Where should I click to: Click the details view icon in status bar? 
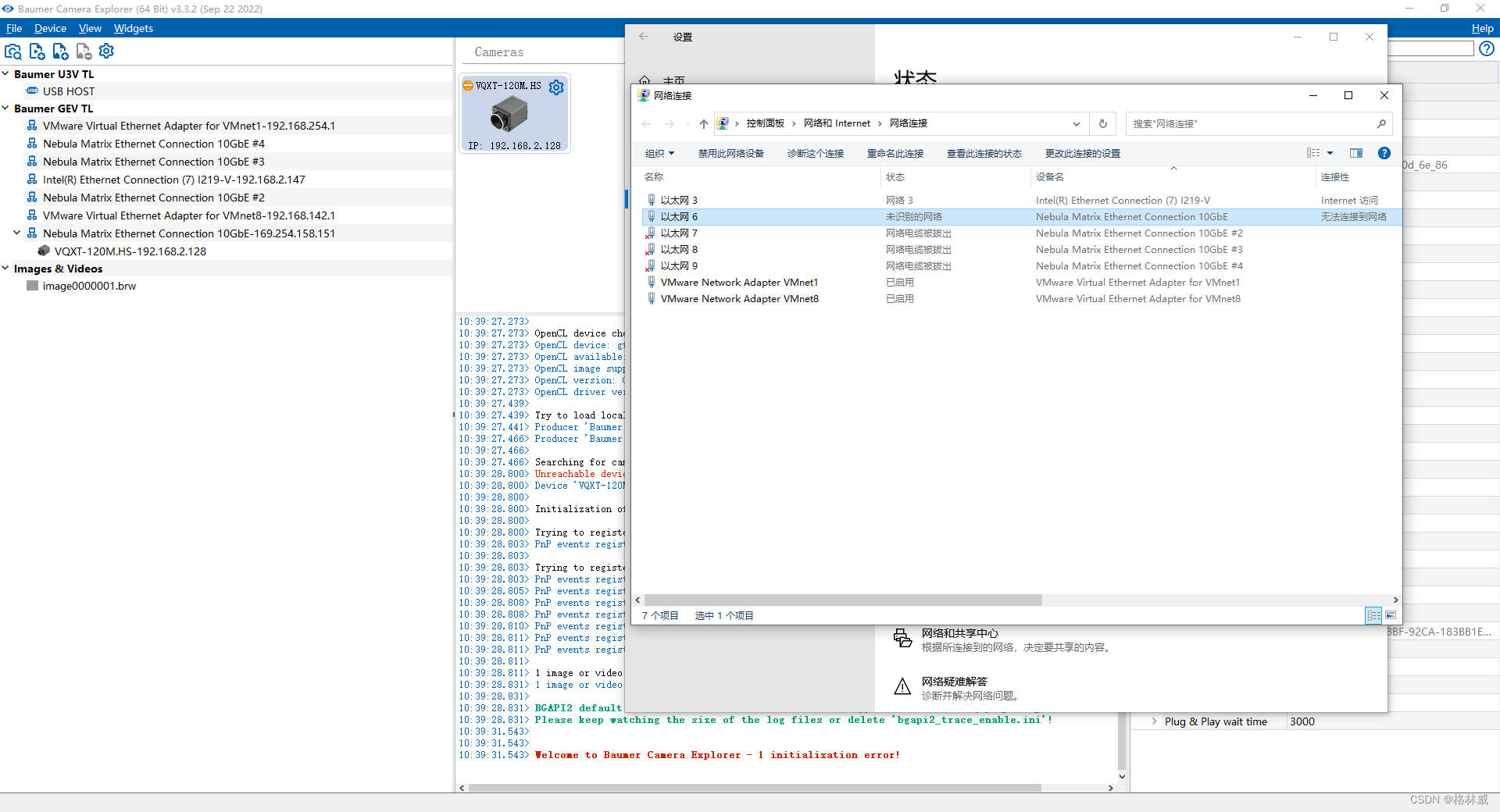pos(1373,615)
